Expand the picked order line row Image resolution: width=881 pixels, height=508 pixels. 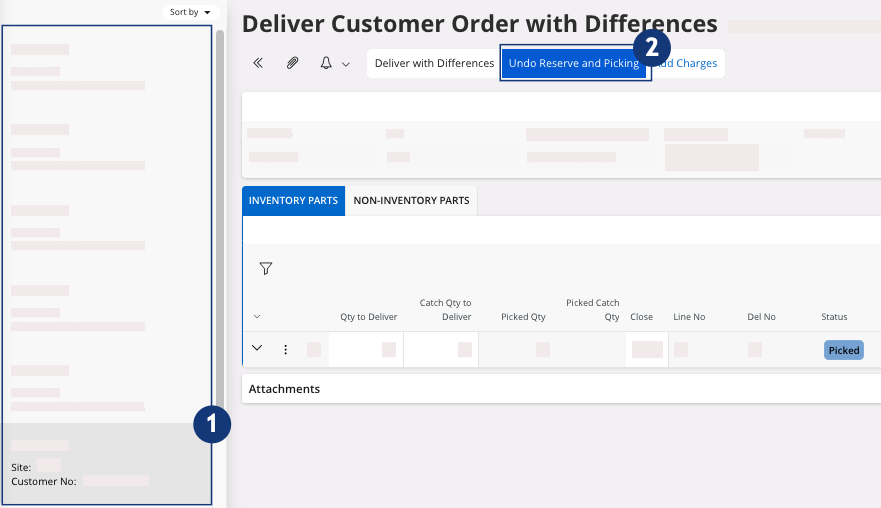[257, 348]
